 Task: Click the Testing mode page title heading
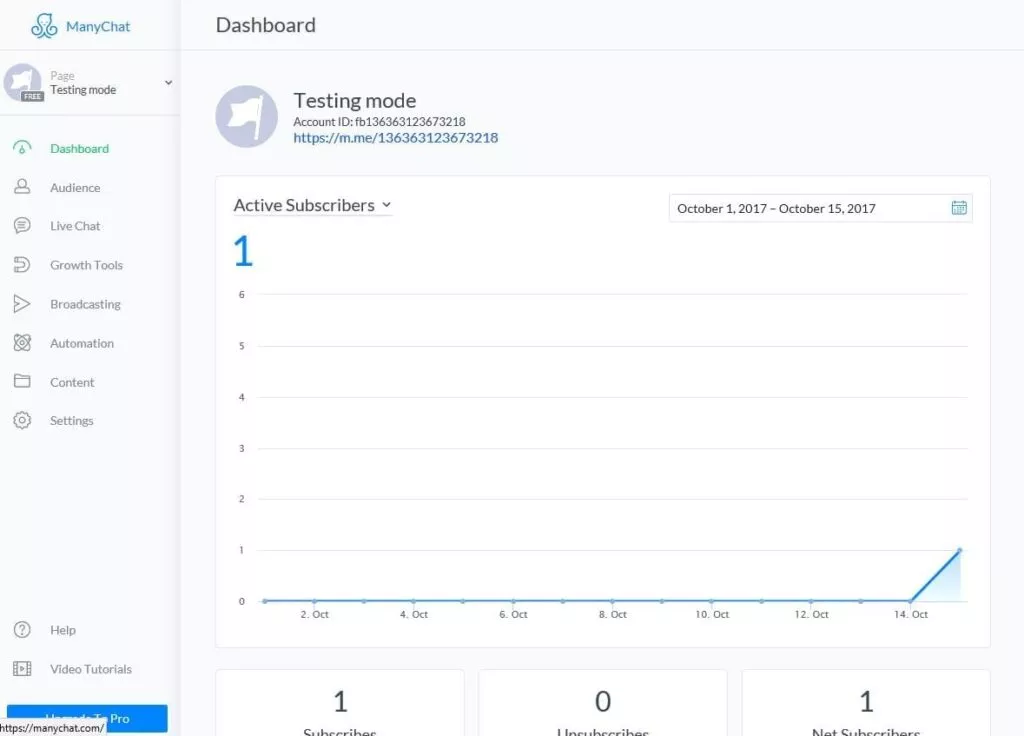tap(355, 101)
